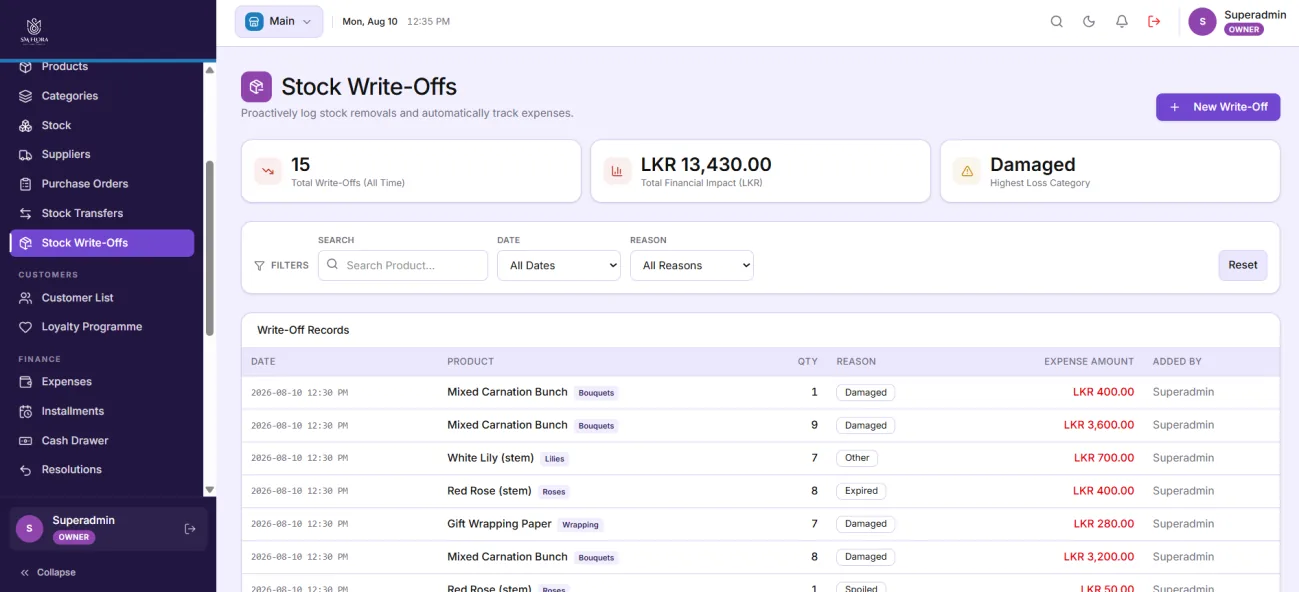
Task: Open Loyalty Programme page
Action: [102, 327]
